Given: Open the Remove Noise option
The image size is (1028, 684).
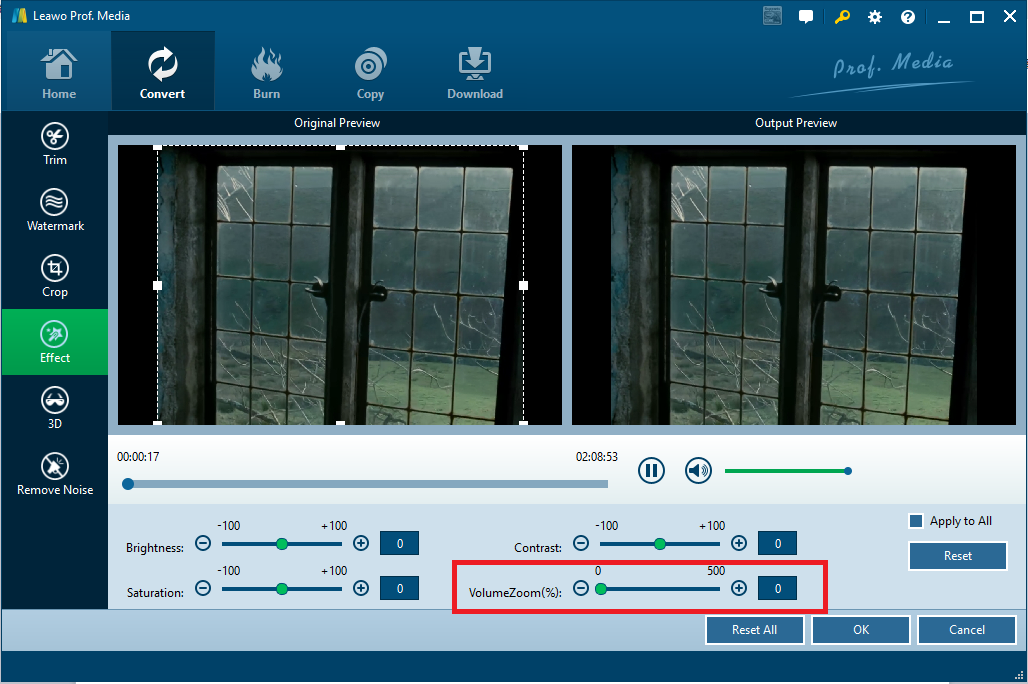Looking at the screenshot, I should point(55,474).
